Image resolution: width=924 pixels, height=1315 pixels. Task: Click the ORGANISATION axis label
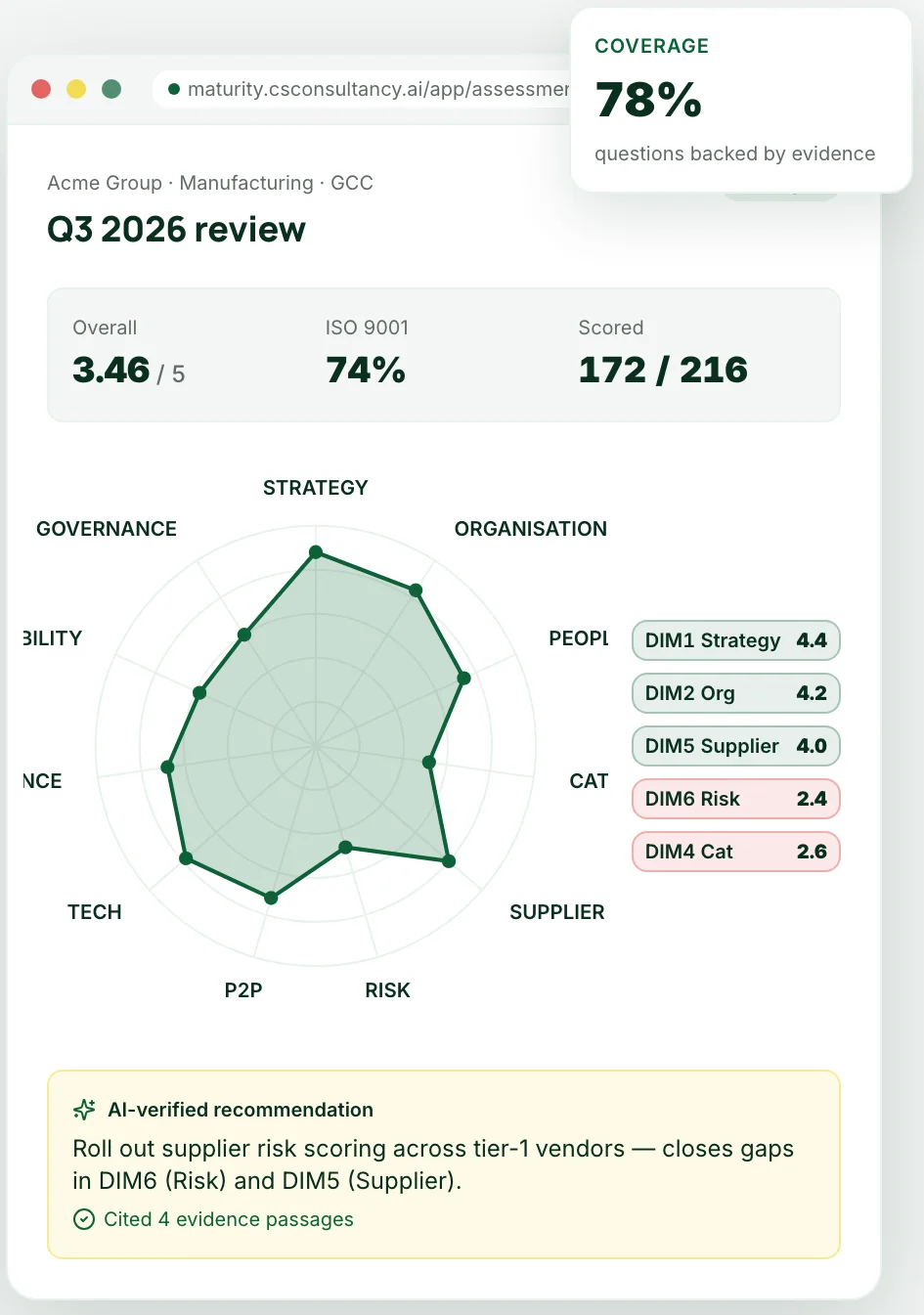[x=531, y=529]
